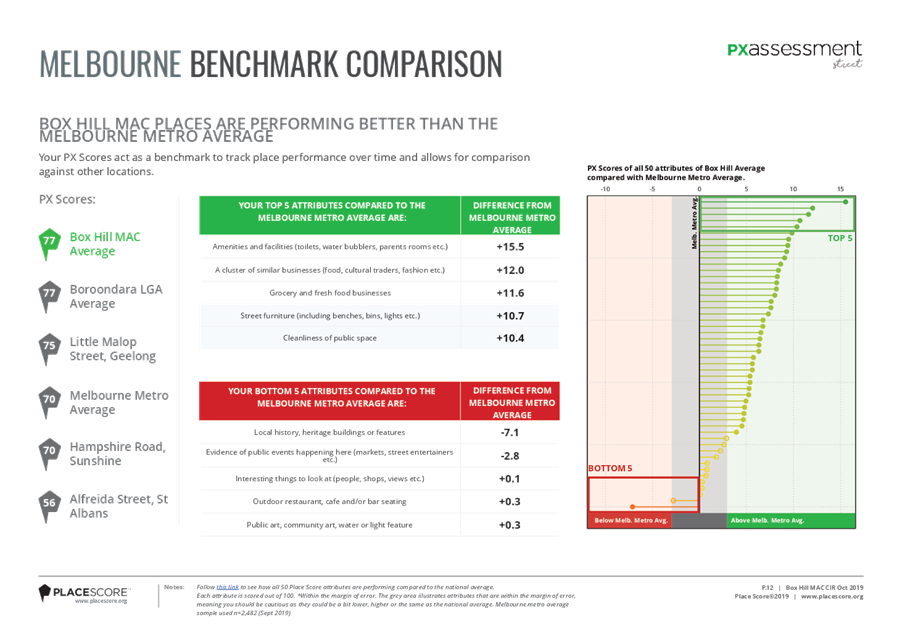Click the vertical 'Melb. Metro Avg.' chart label
Viewport: 902px width, 638px height.
pyautogui.click(x=694, y=223)
